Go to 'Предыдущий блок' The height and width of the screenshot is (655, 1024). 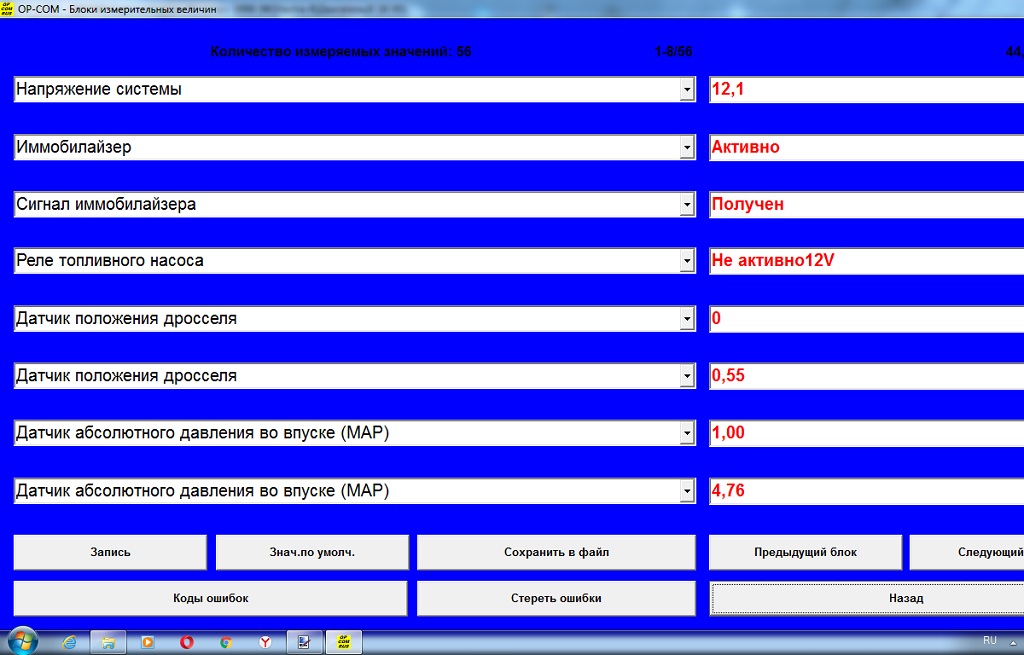pyautogui.click(x=805, y=552)
